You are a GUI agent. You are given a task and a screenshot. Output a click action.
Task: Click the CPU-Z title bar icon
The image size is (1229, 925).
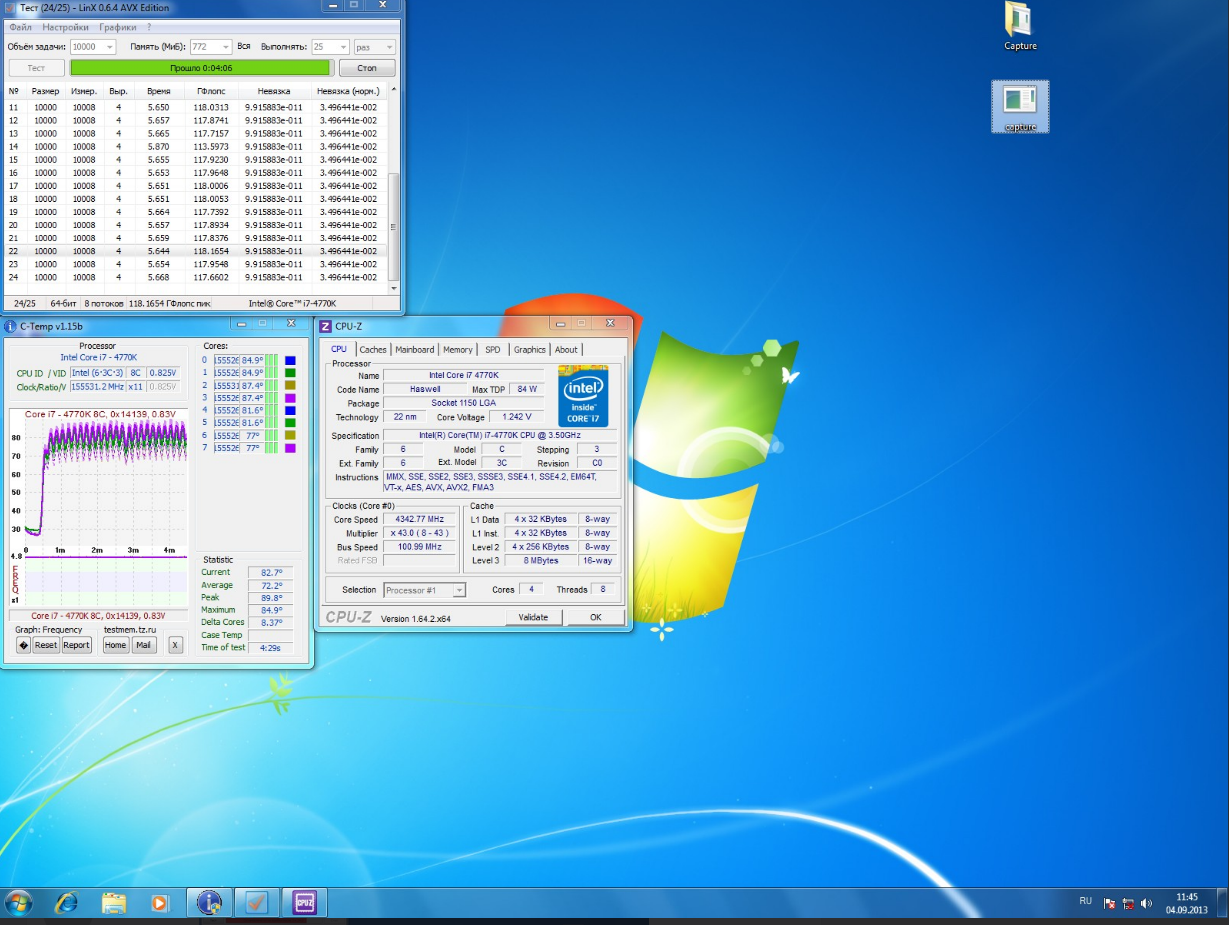pos(325,326)
